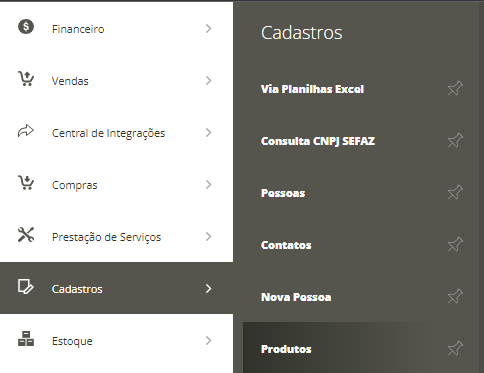
Task: Click the Compras cart icon
Action: pos(26,182)
